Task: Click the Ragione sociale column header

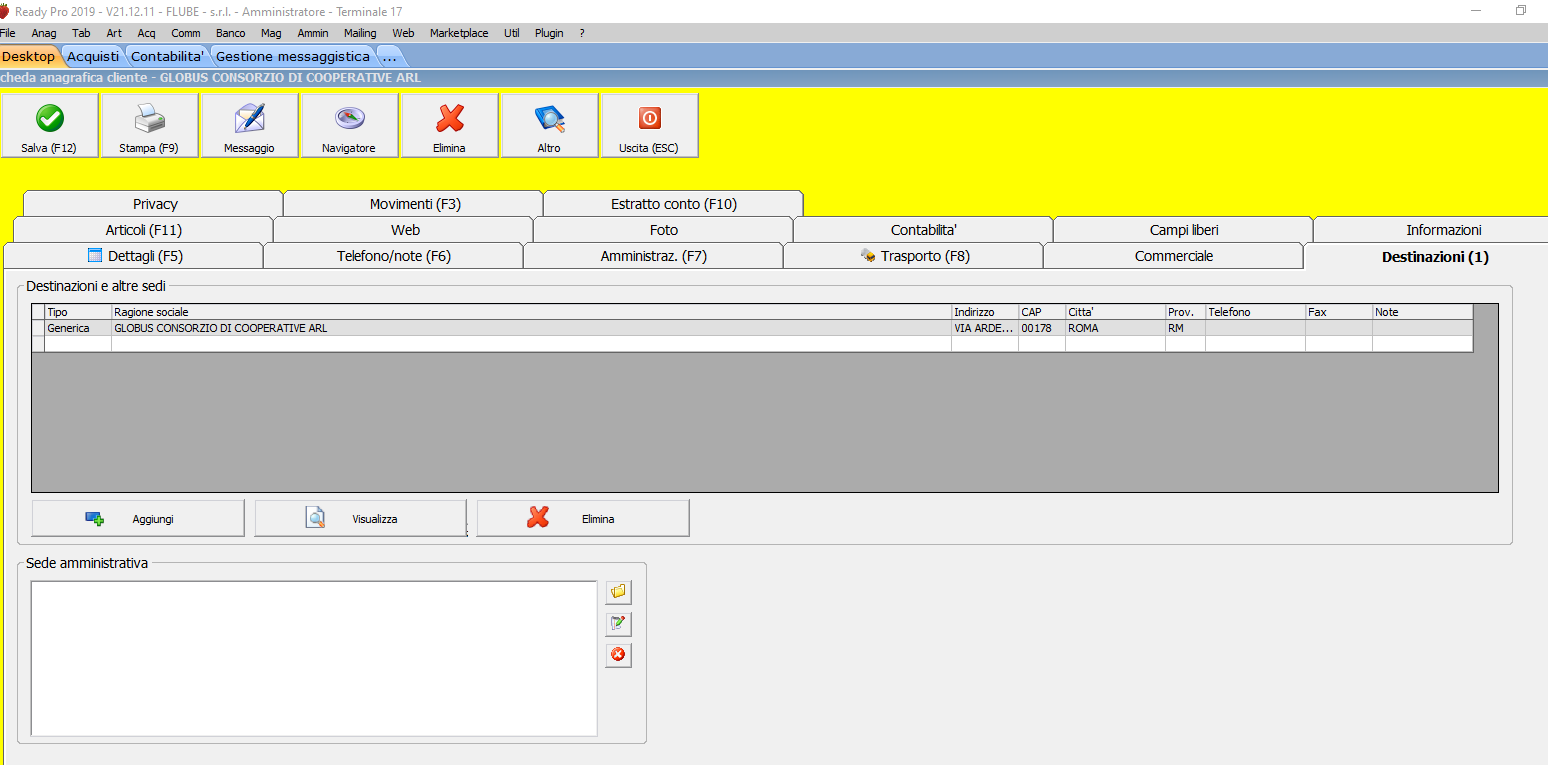Action: click(x=531, y=312)
